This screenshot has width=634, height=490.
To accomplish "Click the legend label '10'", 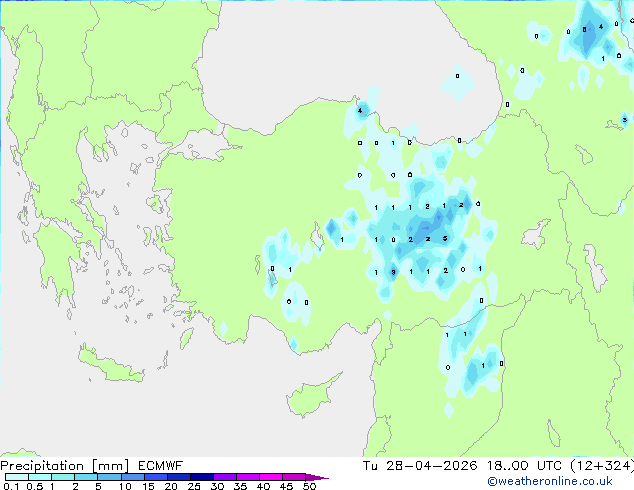I will (x=125, y=486).
